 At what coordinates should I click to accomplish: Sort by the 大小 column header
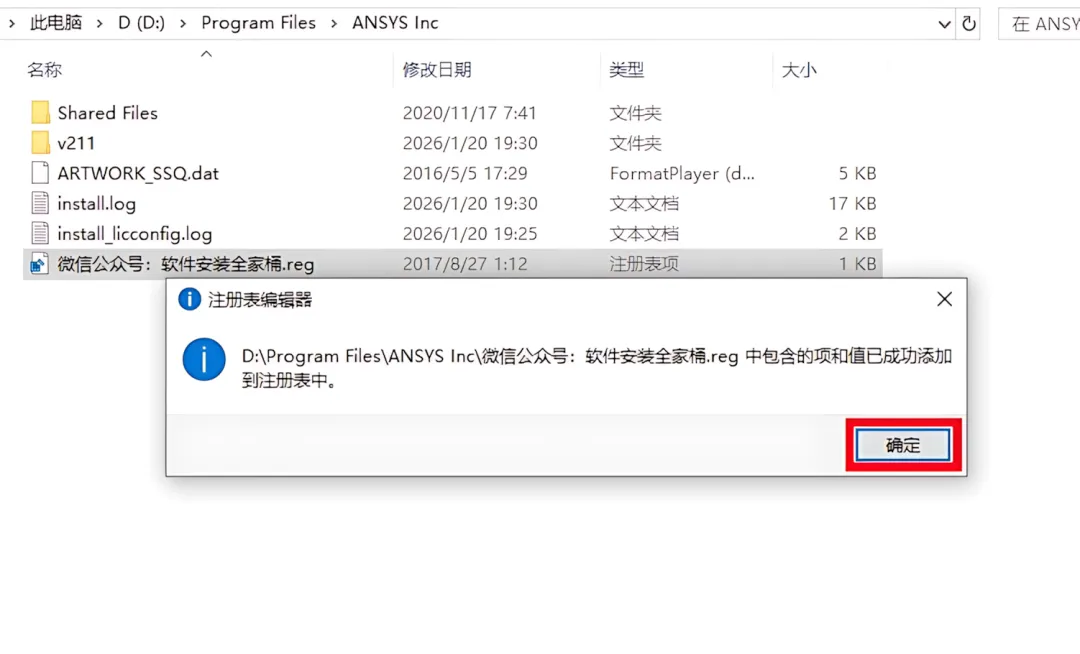pos(799,70)
